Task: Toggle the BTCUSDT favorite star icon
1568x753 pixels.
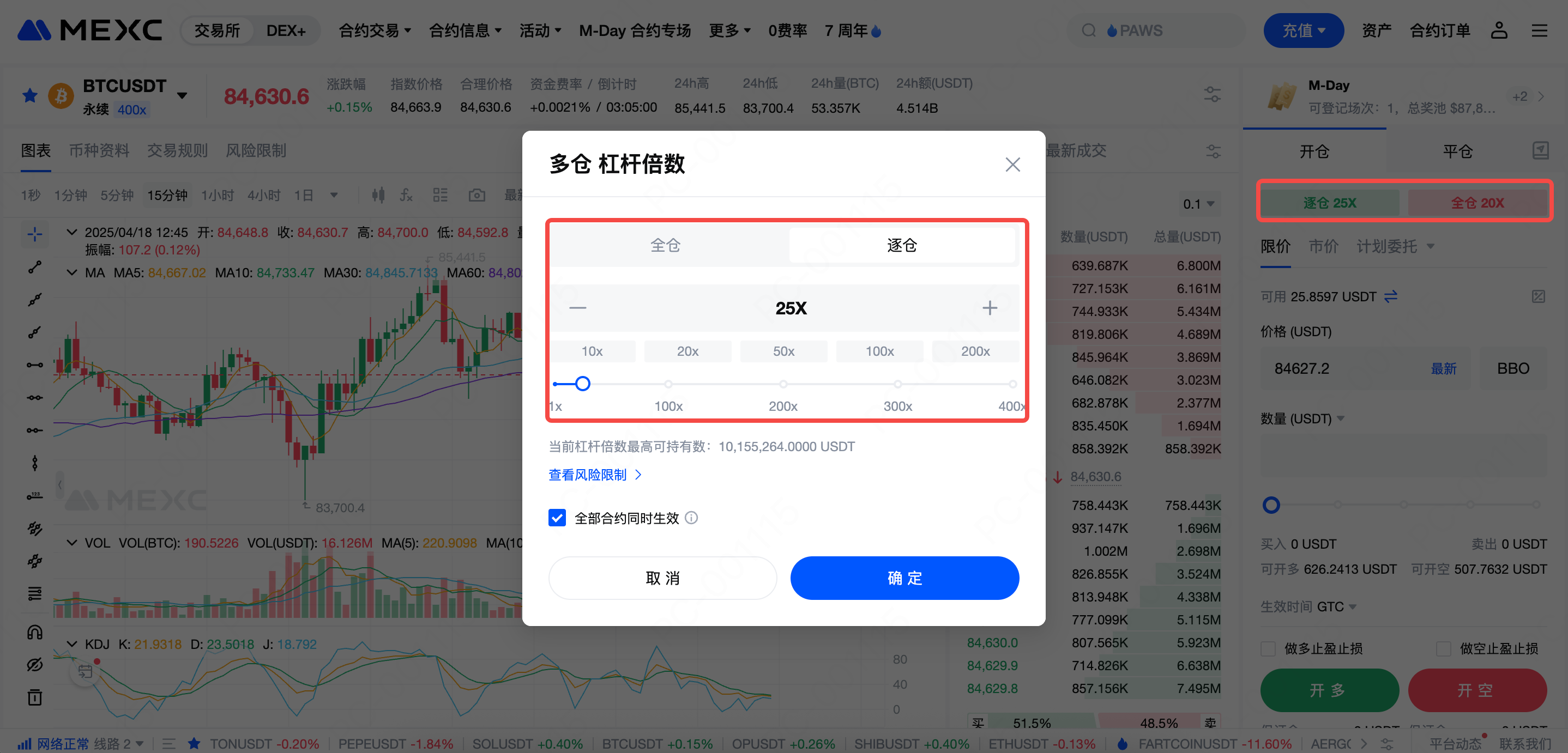Action: (x=30, y=95)
